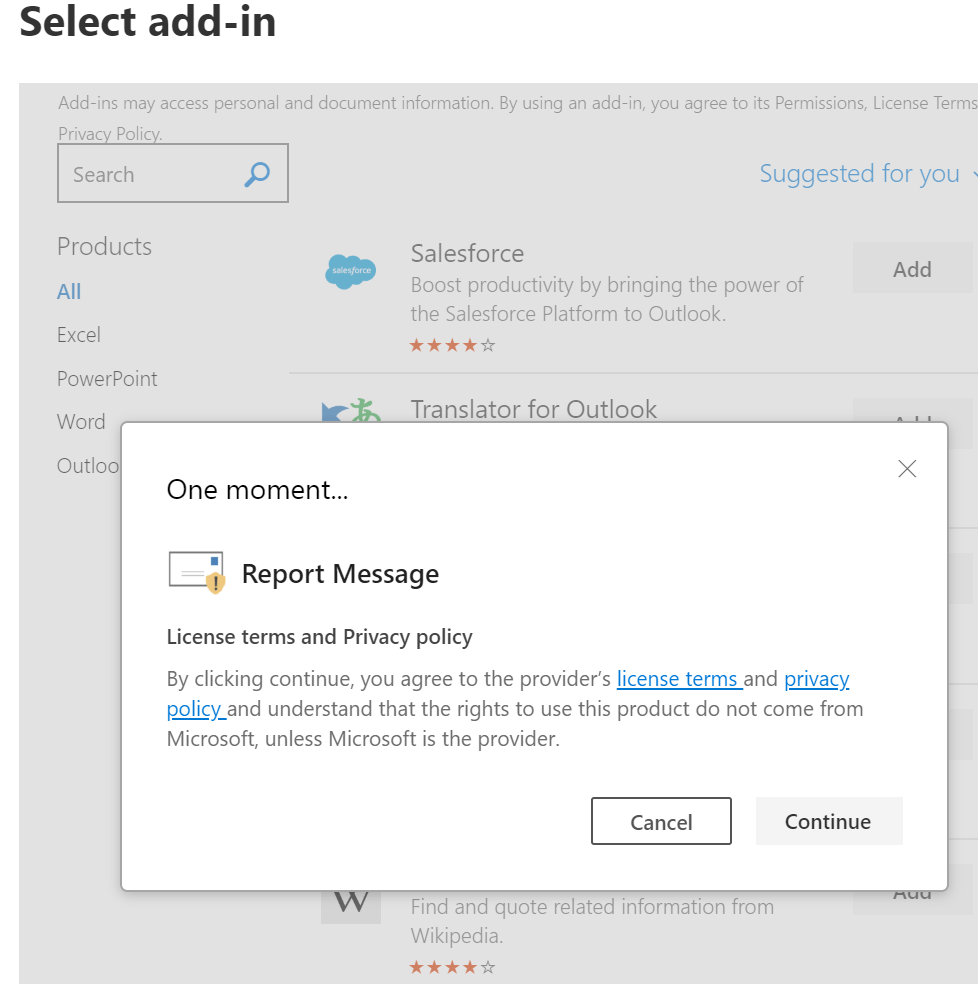Click the Salesforce star rating
This screenshot has width=978, height=984.
pos(452,345)
